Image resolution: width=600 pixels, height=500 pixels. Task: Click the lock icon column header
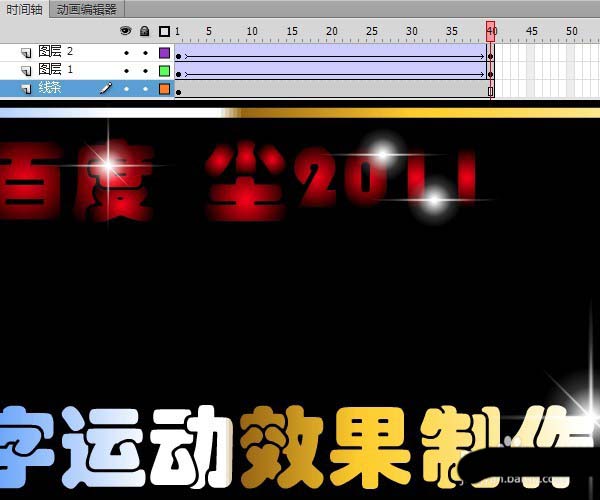[145, 31]
